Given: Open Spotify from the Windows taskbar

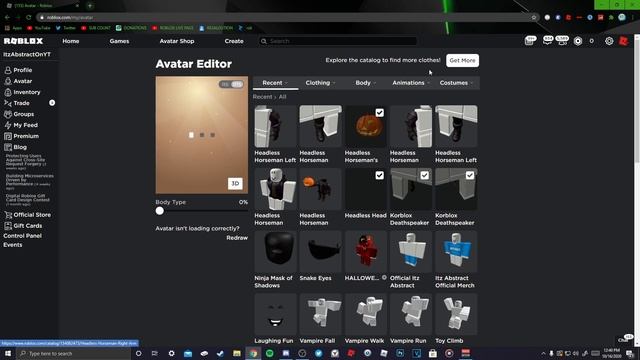Looking at the screenshot, I should tap(270, 353).
